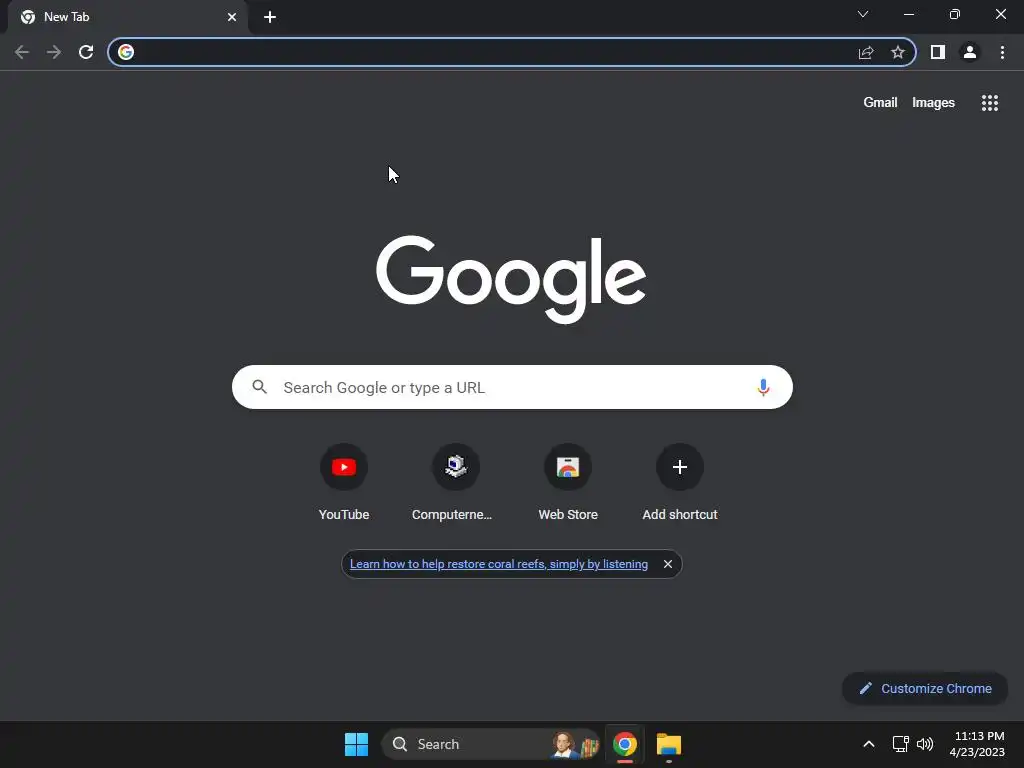This screenshot has height=768, width=1024.
Task: Open the volume tray icon
Action: 925,744
